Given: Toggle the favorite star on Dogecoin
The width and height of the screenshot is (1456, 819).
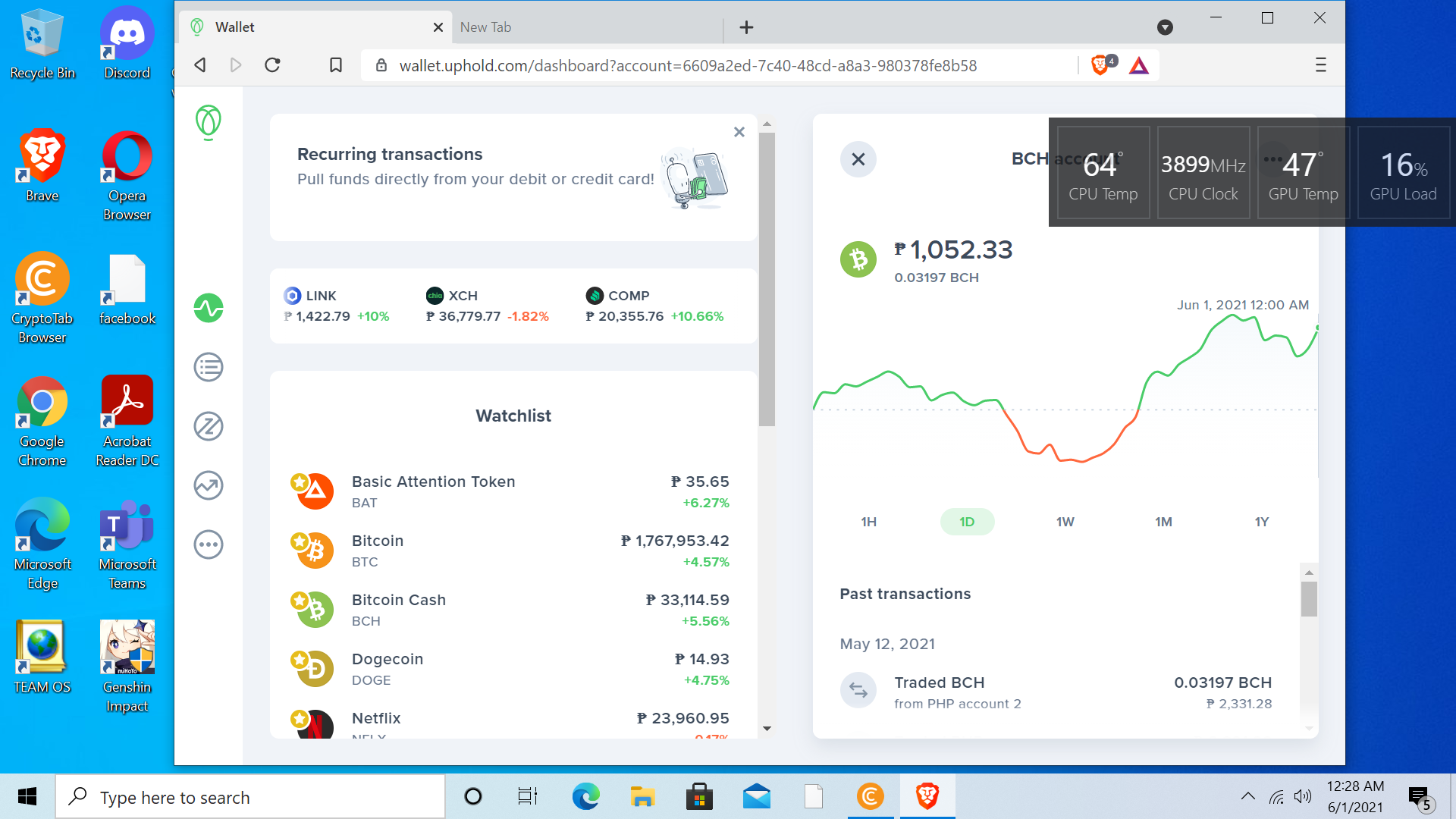Looking at the screenshot, I should pos(300,660).
